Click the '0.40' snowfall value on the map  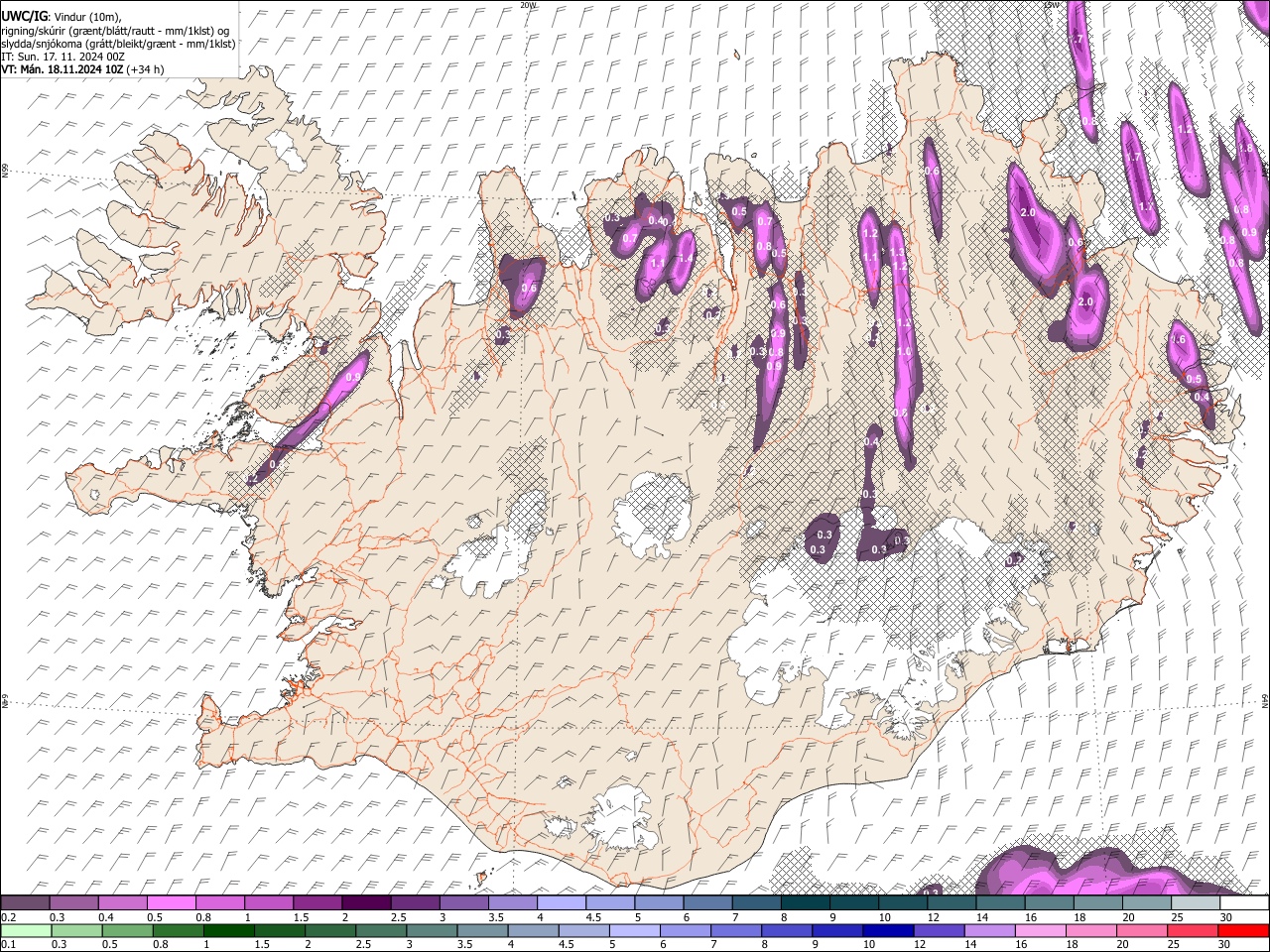pyautogui.click(x=658, y=220)
